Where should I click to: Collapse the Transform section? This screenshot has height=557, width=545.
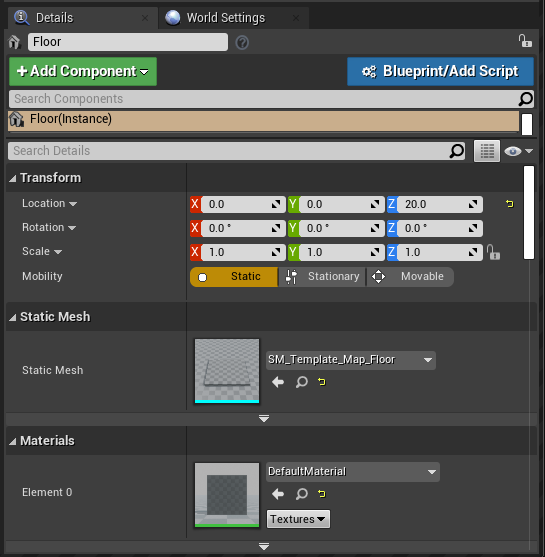(12, 178)
